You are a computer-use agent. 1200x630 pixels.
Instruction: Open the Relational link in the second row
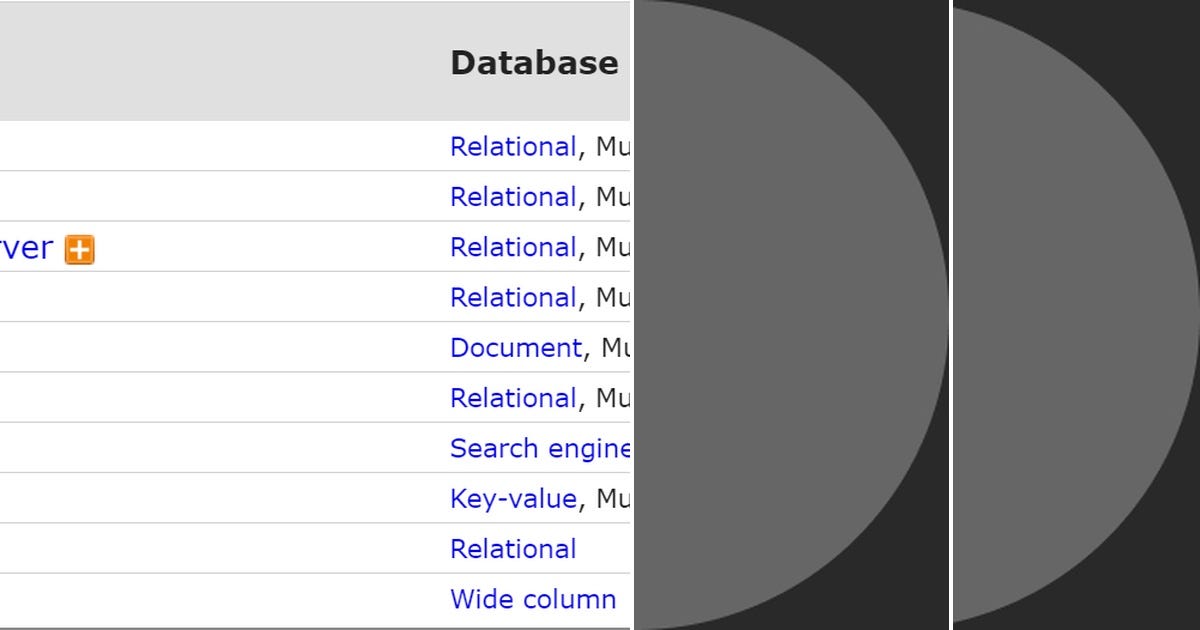coord(512,197)
